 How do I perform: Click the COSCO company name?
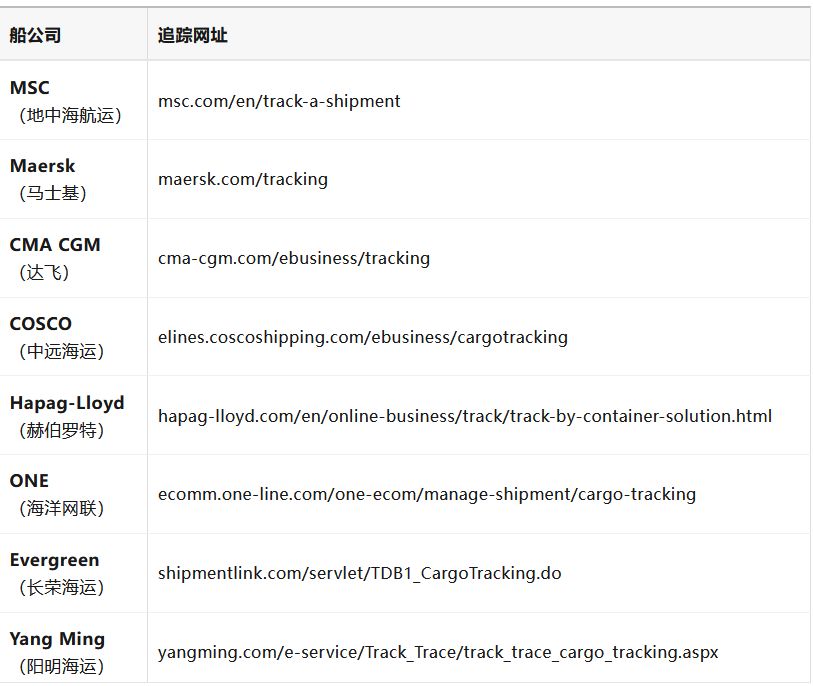point(41,324)
